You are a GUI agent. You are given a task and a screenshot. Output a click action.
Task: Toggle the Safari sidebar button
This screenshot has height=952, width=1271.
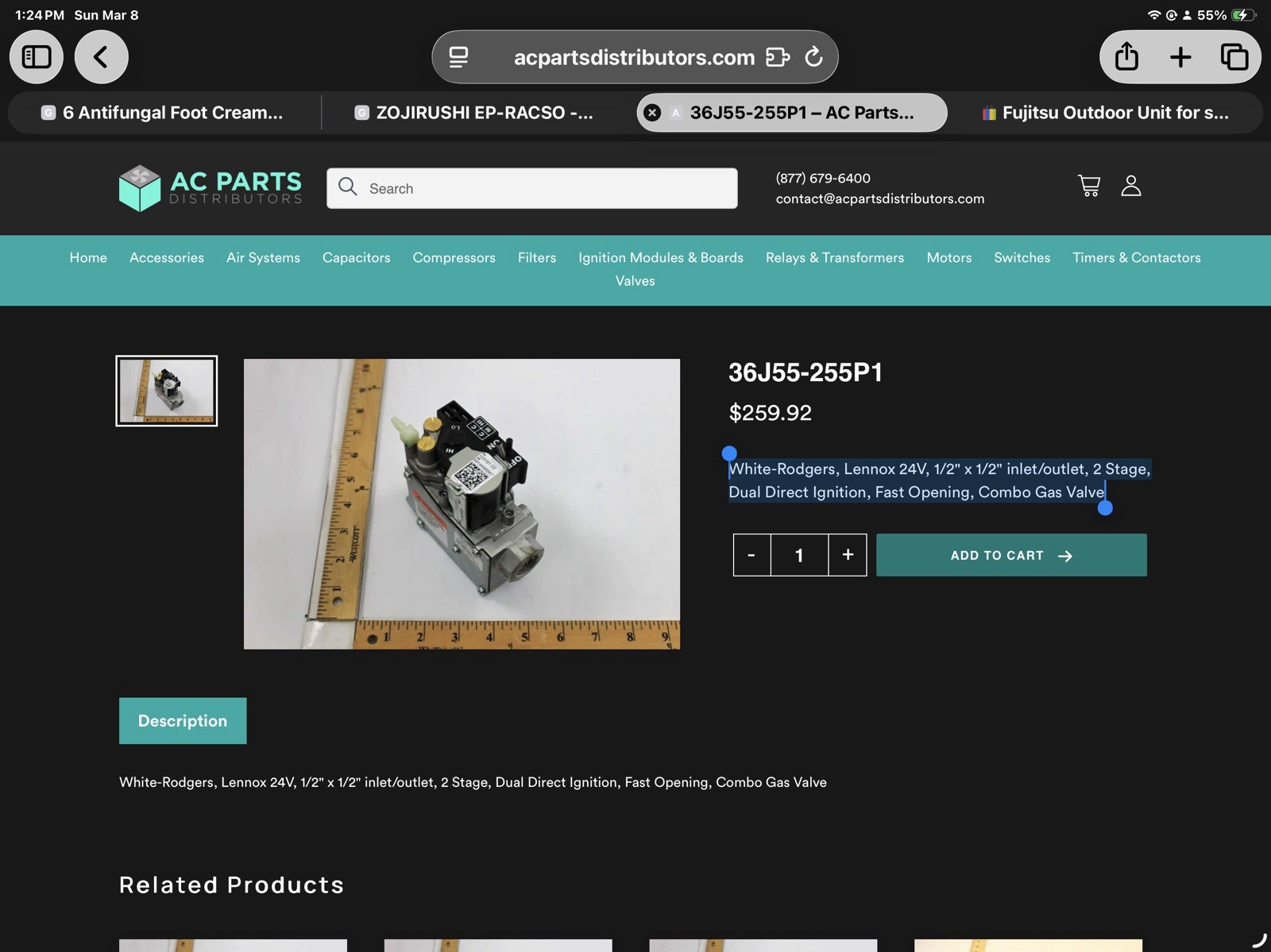click(x=37, y=57)
